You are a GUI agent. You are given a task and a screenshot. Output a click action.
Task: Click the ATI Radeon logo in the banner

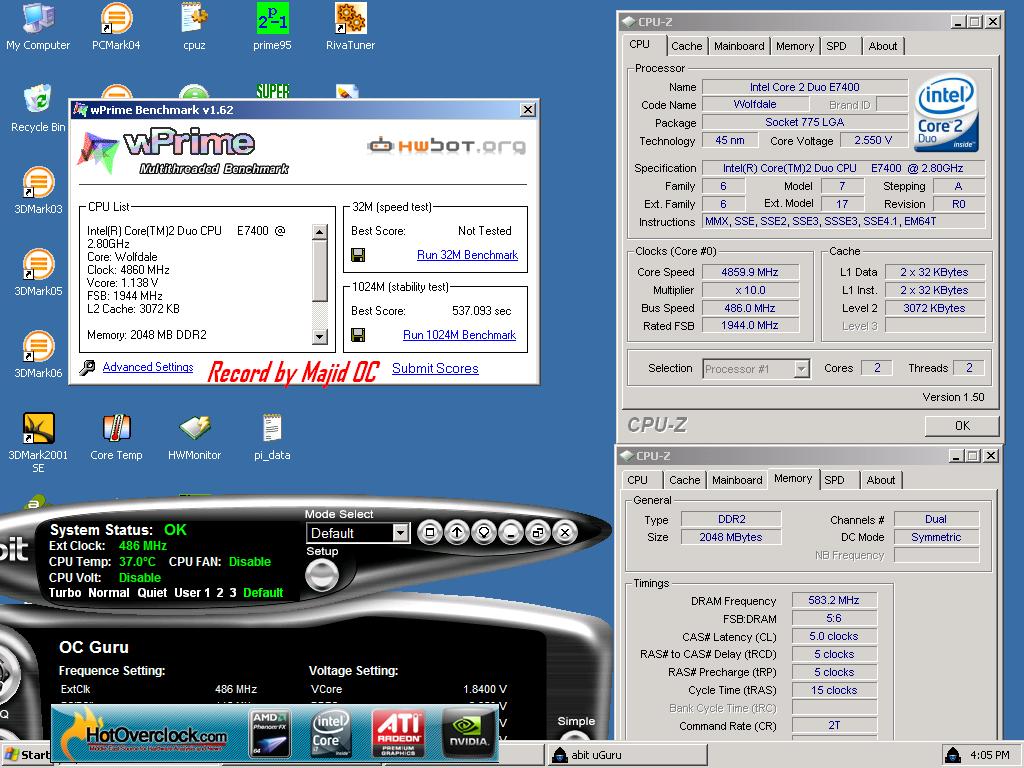[x=398, y=734]
